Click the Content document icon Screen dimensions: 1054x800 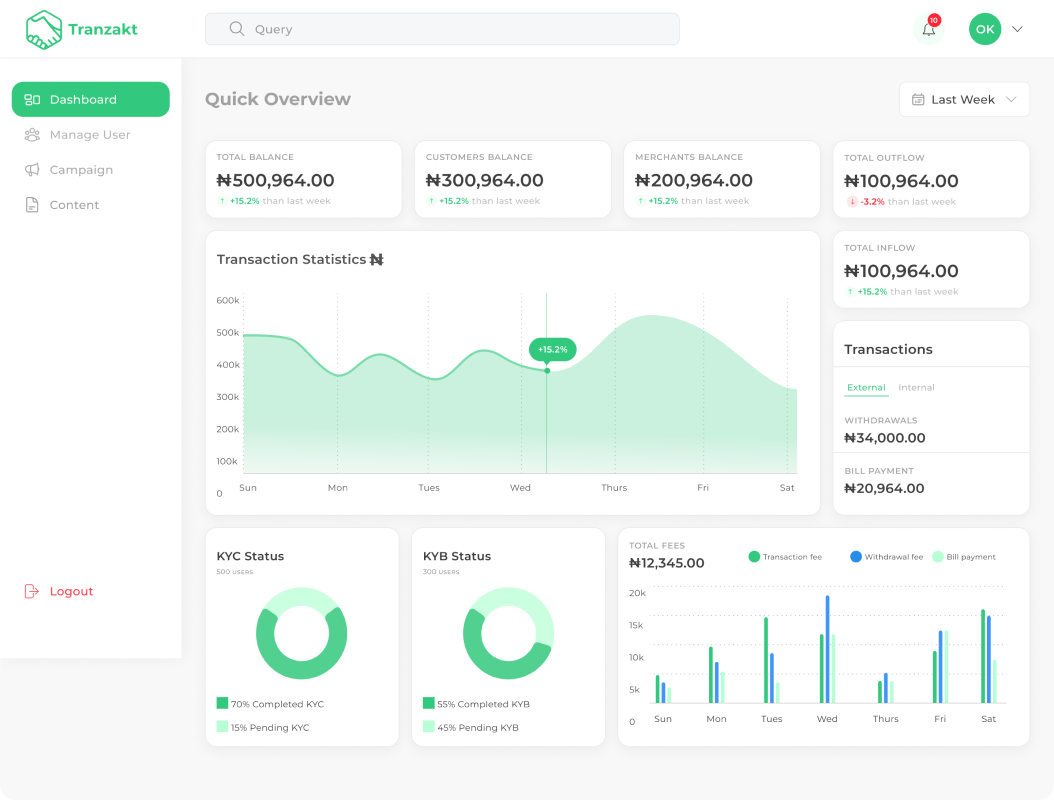[32, 205]
